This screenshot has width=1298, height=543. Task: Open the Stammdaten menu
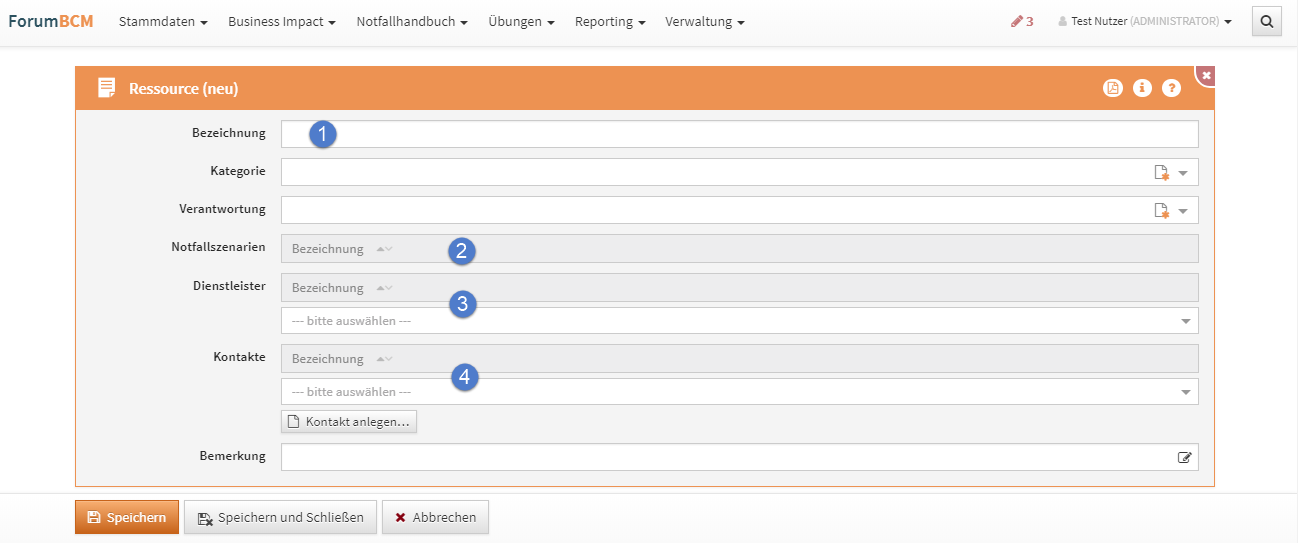(x=163, y=21)
